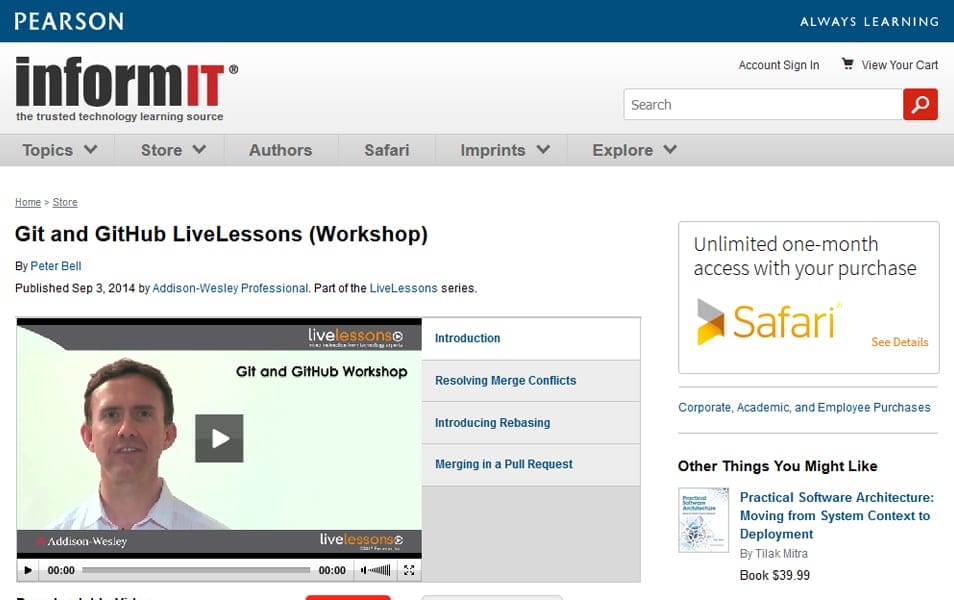
Task: Open the Store dropdown
Action: pyautogui.click(x=170, y=149)
